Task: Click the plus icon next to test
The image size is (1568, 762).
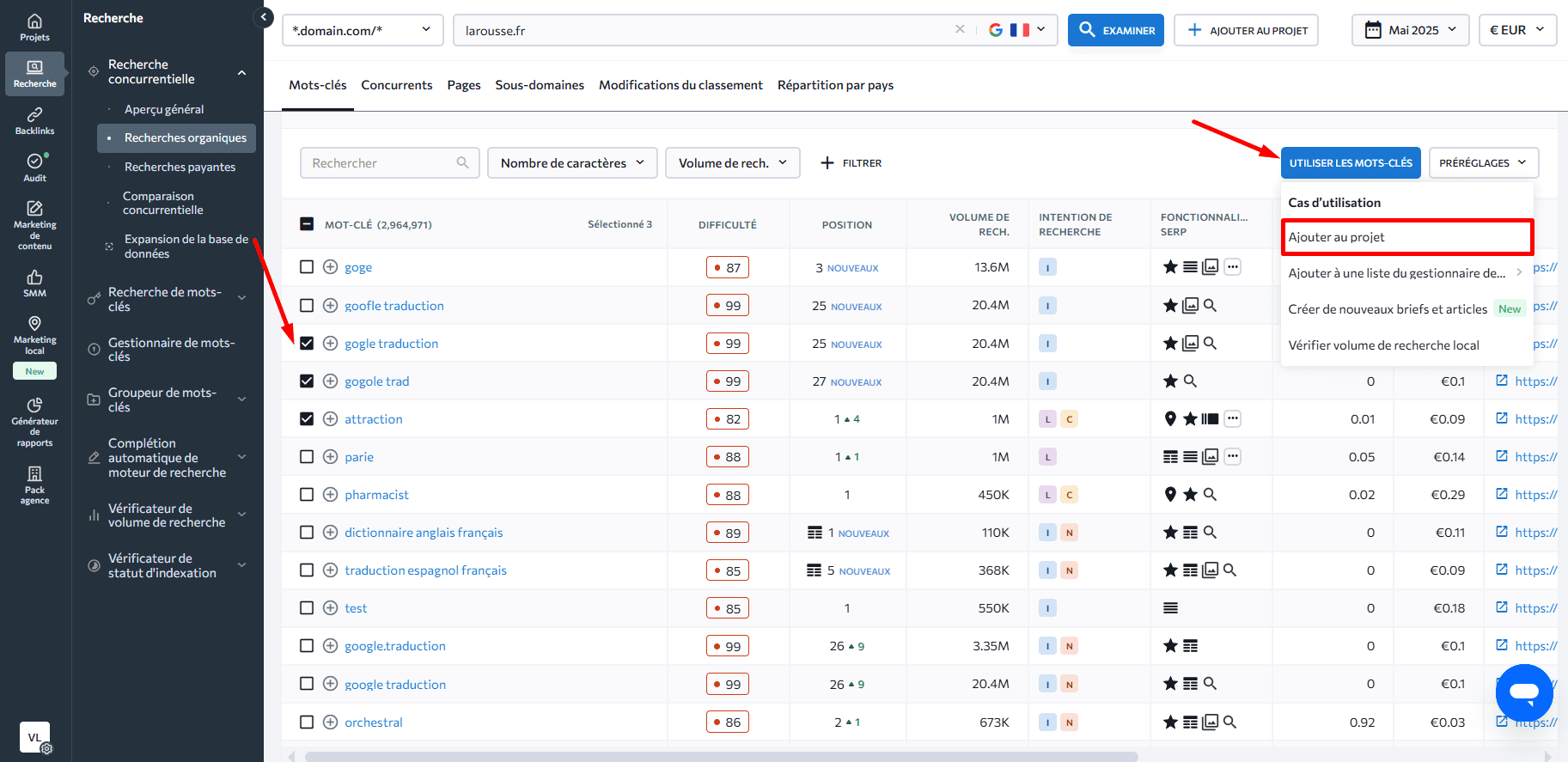Action: (x=330, y=608)
